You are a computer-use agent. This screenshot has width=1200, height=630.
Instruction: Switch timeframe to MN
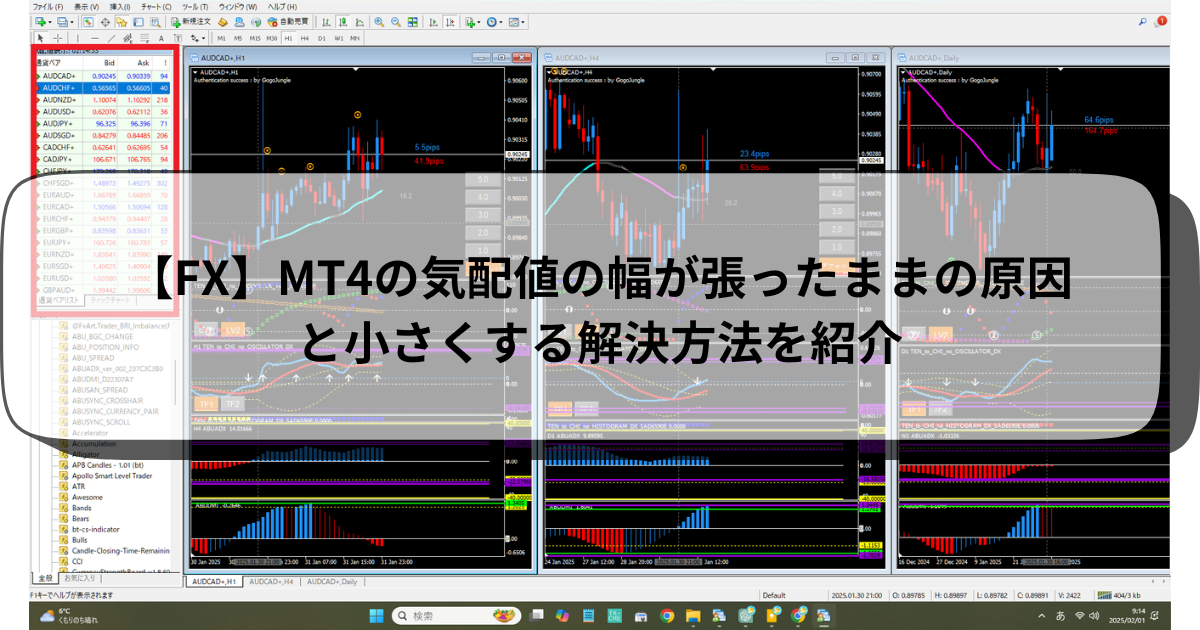point(355,38)
